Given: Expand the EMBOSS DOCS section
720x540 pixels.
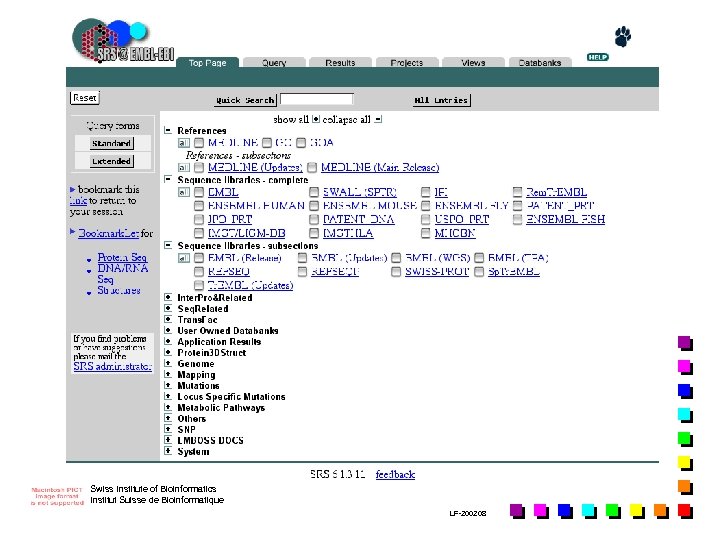Looking at the screenshot, I should tap(168, 440).
